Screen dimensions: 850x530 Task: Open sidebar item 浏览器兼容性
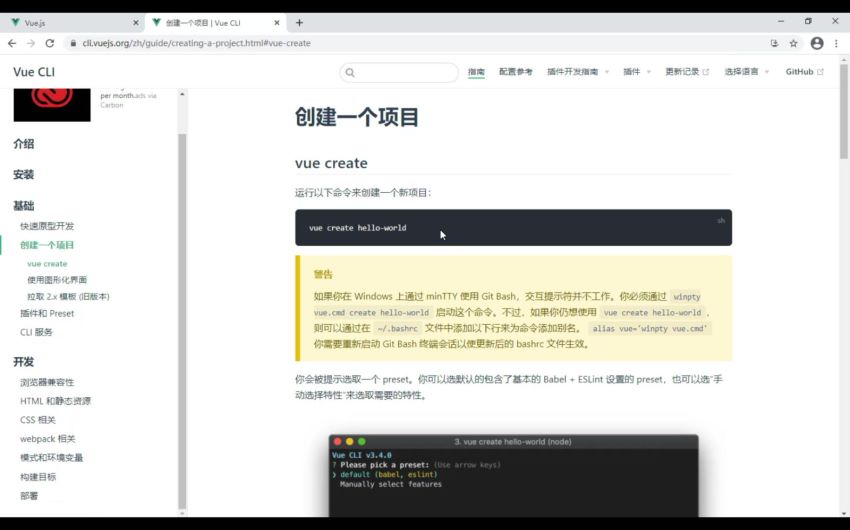click(47, 382)
